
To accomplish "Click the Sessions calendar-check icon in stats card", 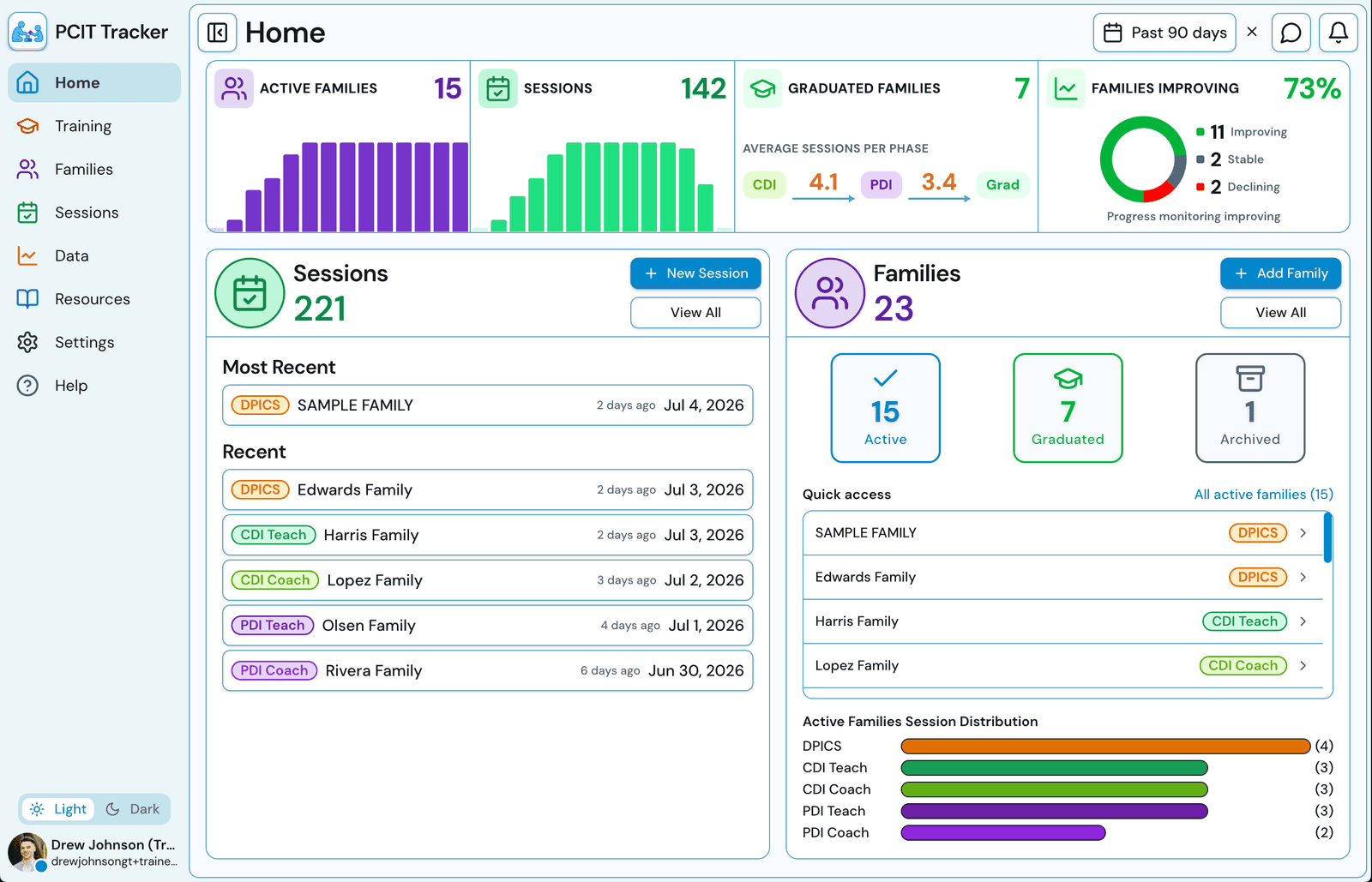I will (x=498, y=88).
